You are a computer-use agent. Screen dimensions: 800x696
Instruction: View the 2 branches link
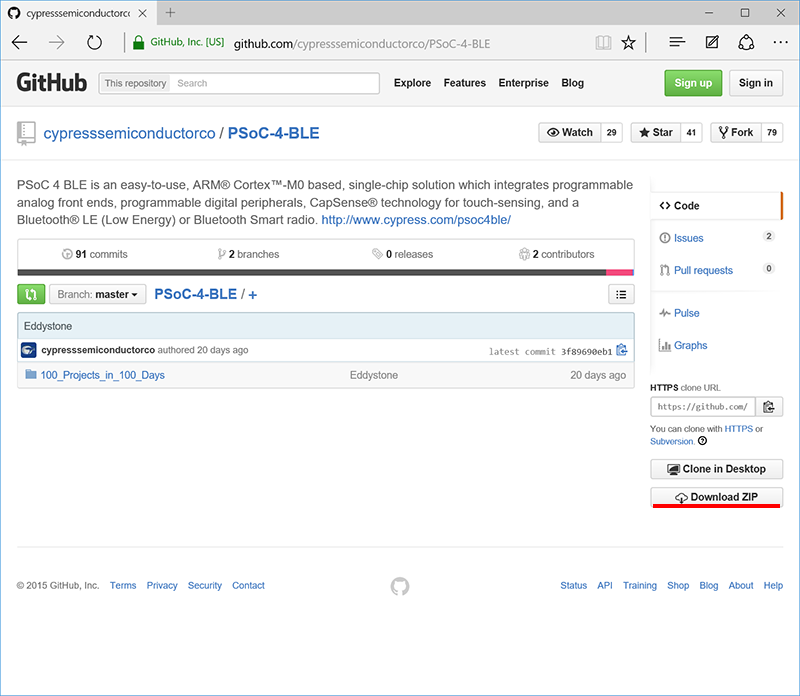tap(248, 254)
